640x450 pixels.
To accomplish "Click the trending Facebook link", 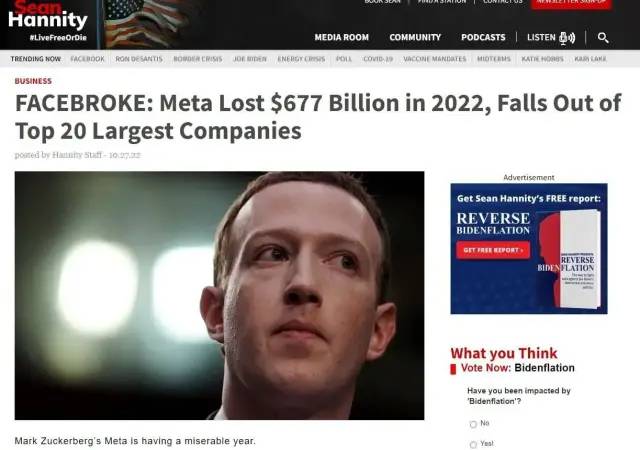I will (x=87, y=59).
